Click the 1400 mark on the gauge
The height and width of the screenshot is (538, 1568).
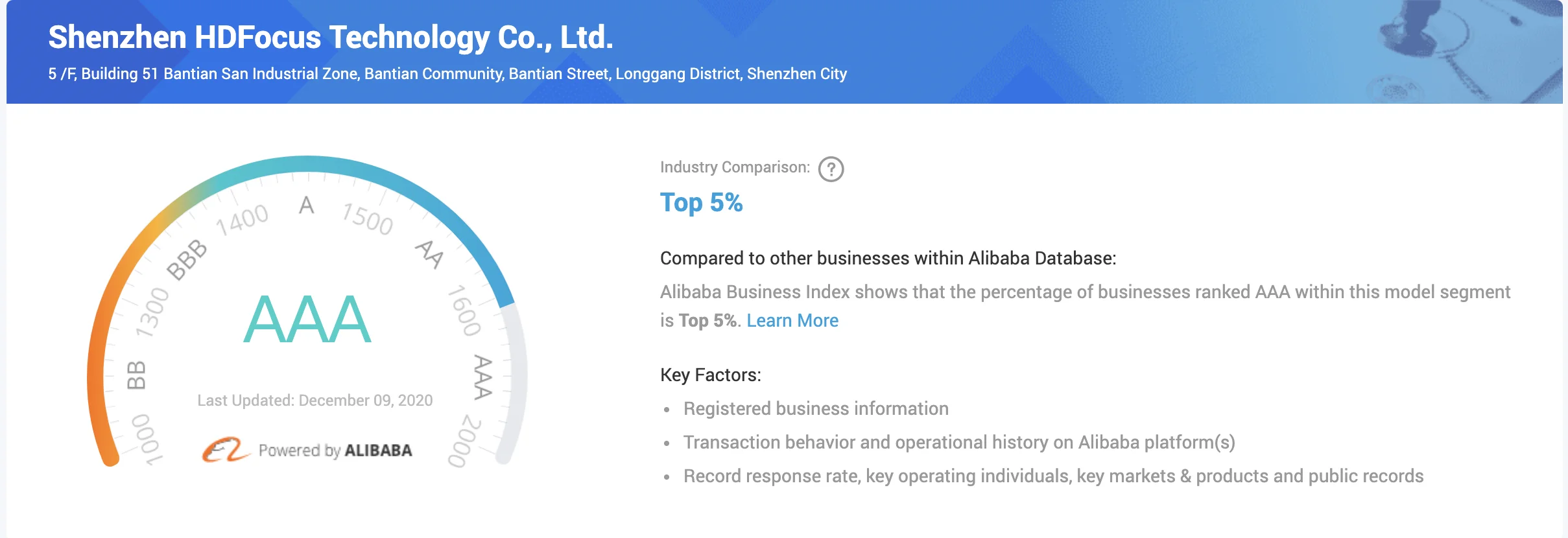(x=242, y=219)
